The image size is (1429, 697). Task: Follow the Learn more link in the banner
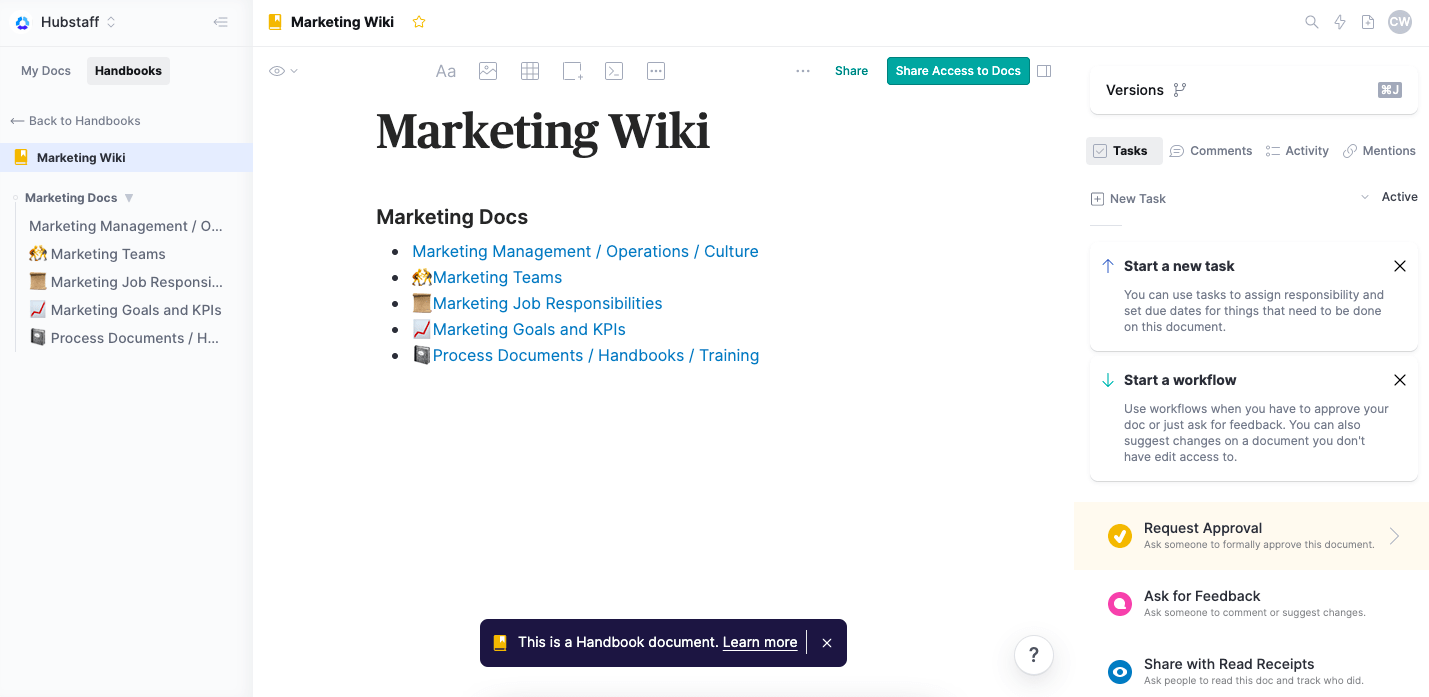[760, 642]
